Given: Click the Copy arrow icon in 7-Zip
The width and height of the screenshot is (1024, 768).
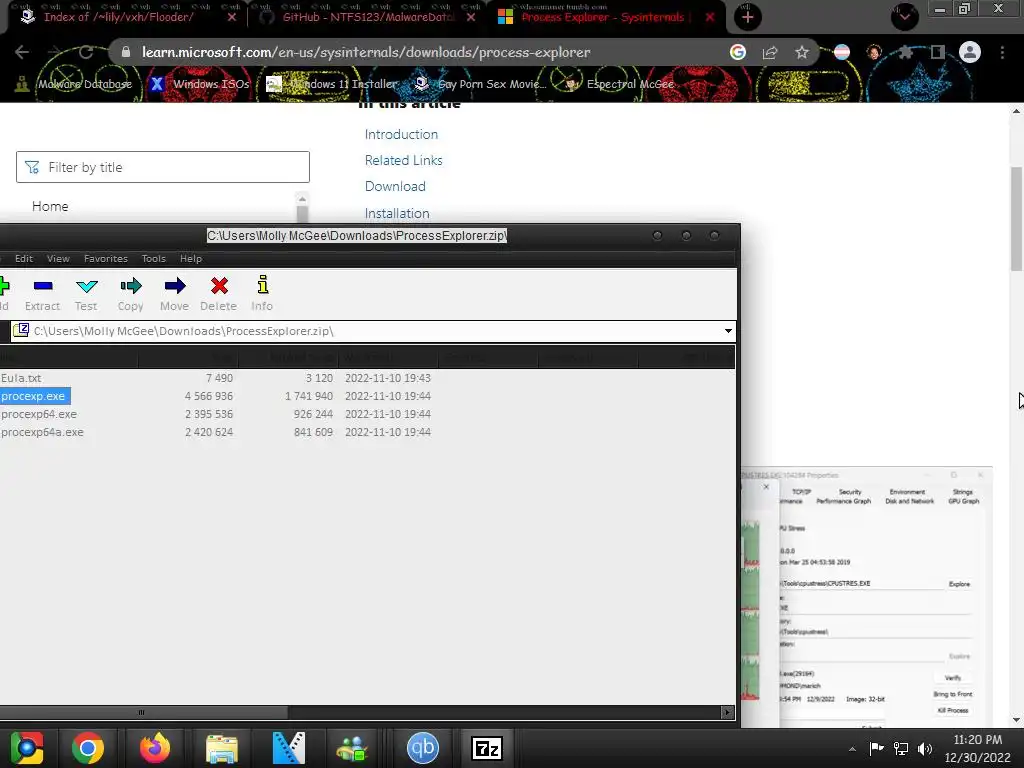Looking at the screenshot, I should (131, 286).
